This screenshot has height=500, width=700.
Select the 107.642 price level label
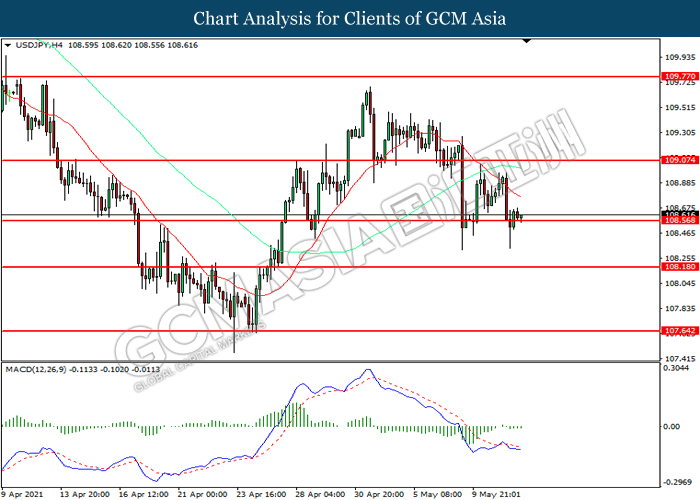680,331
